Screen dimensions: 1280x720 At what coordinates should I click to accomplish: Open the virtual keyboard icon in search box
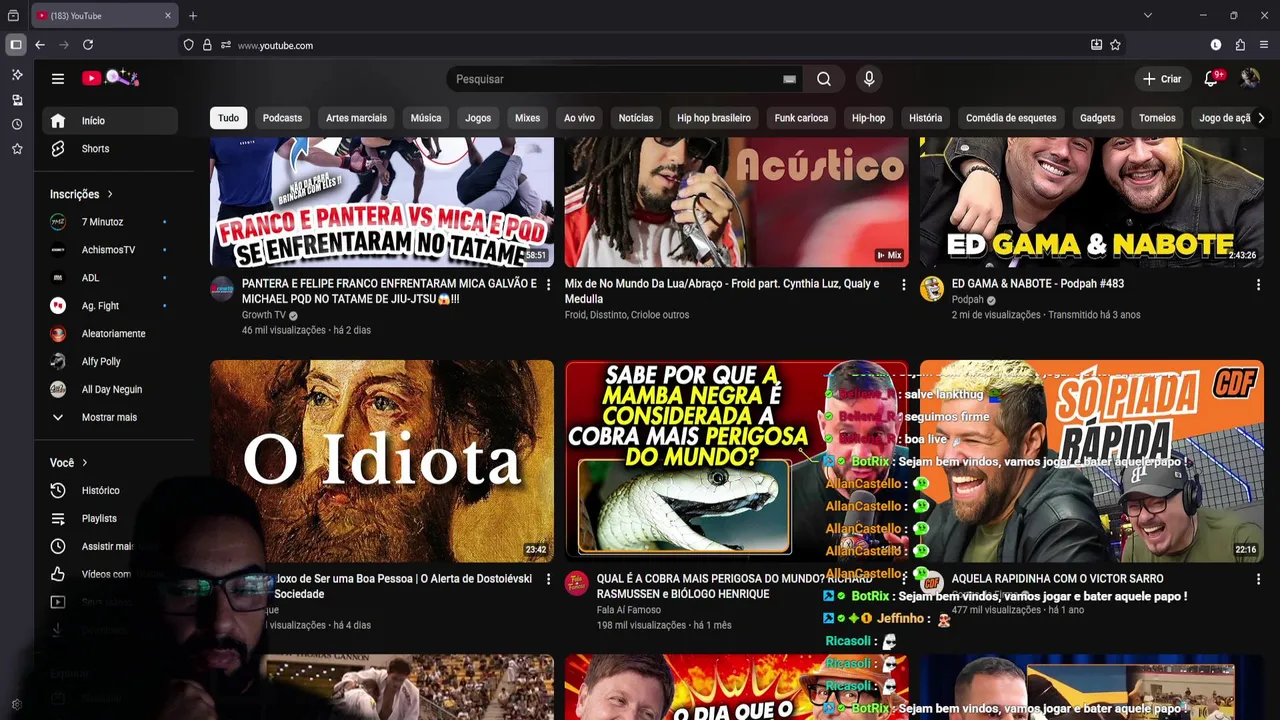pos(789,79)
